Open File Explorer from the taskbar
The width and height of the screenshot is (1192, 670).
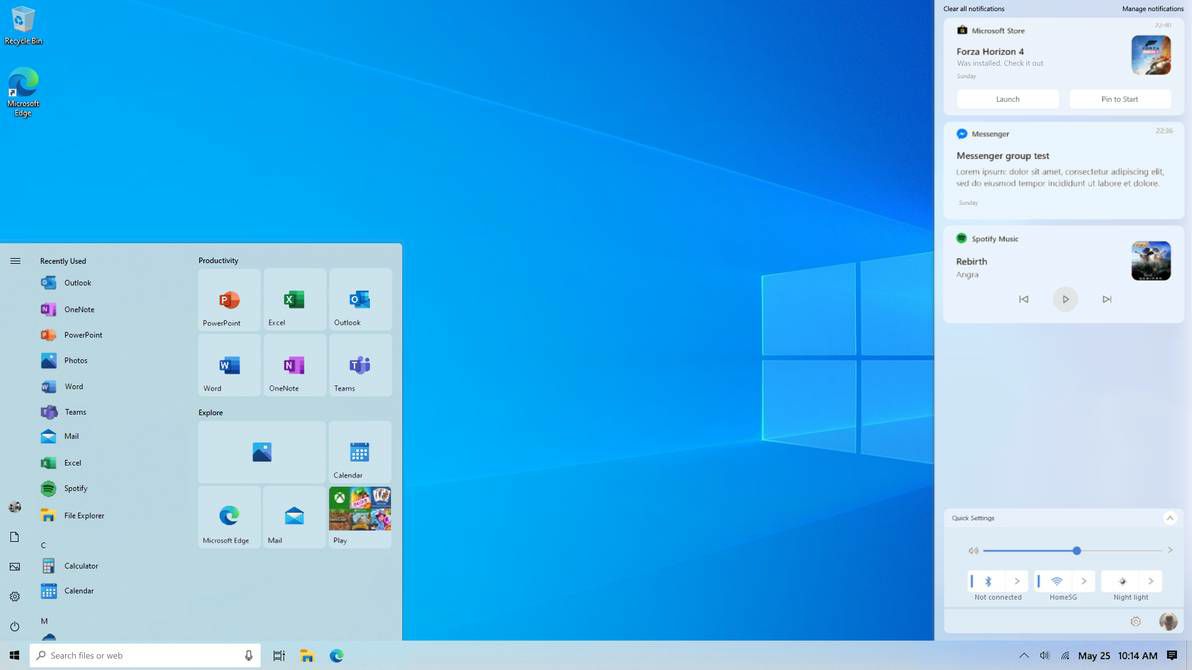(307, 656)
